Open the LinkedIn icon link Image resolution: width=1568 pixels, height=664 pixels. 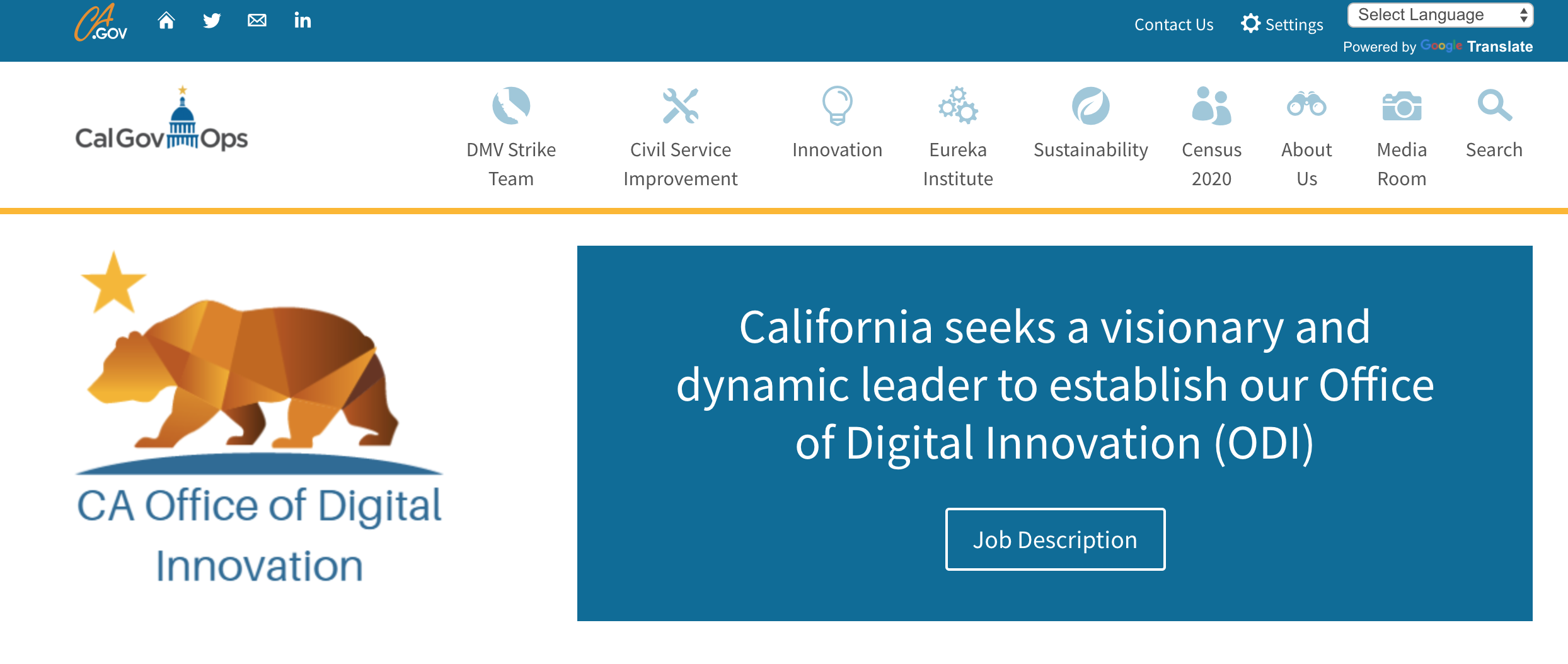click(303, 21)
